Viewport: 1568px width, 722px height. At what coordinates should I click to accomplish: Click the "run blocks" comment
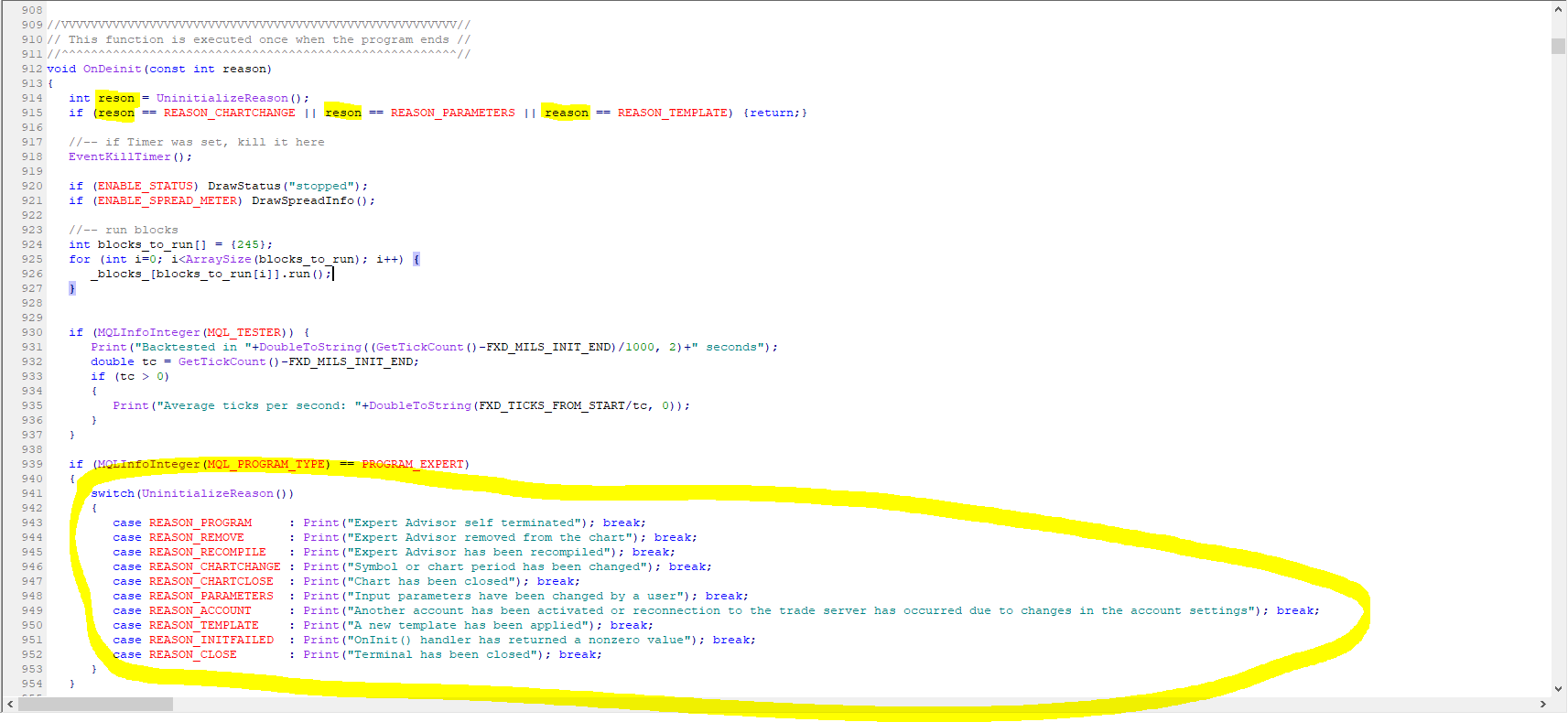coord(124,230)
